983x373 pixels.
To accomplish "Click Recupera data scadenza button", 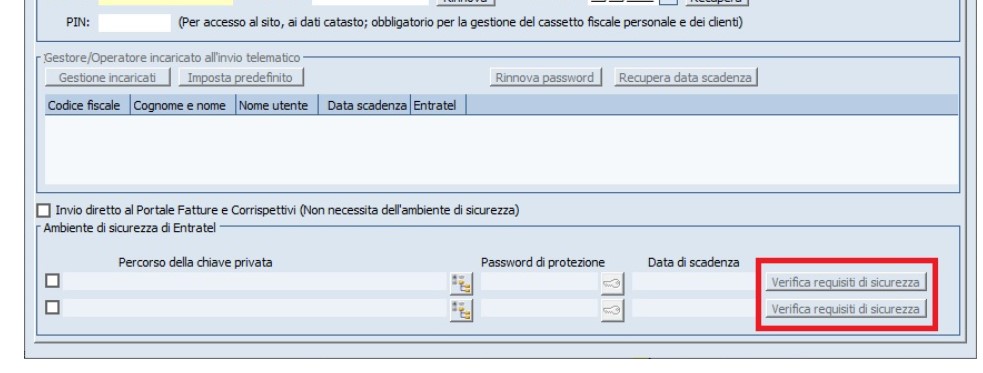I will [x=686, y=78].
